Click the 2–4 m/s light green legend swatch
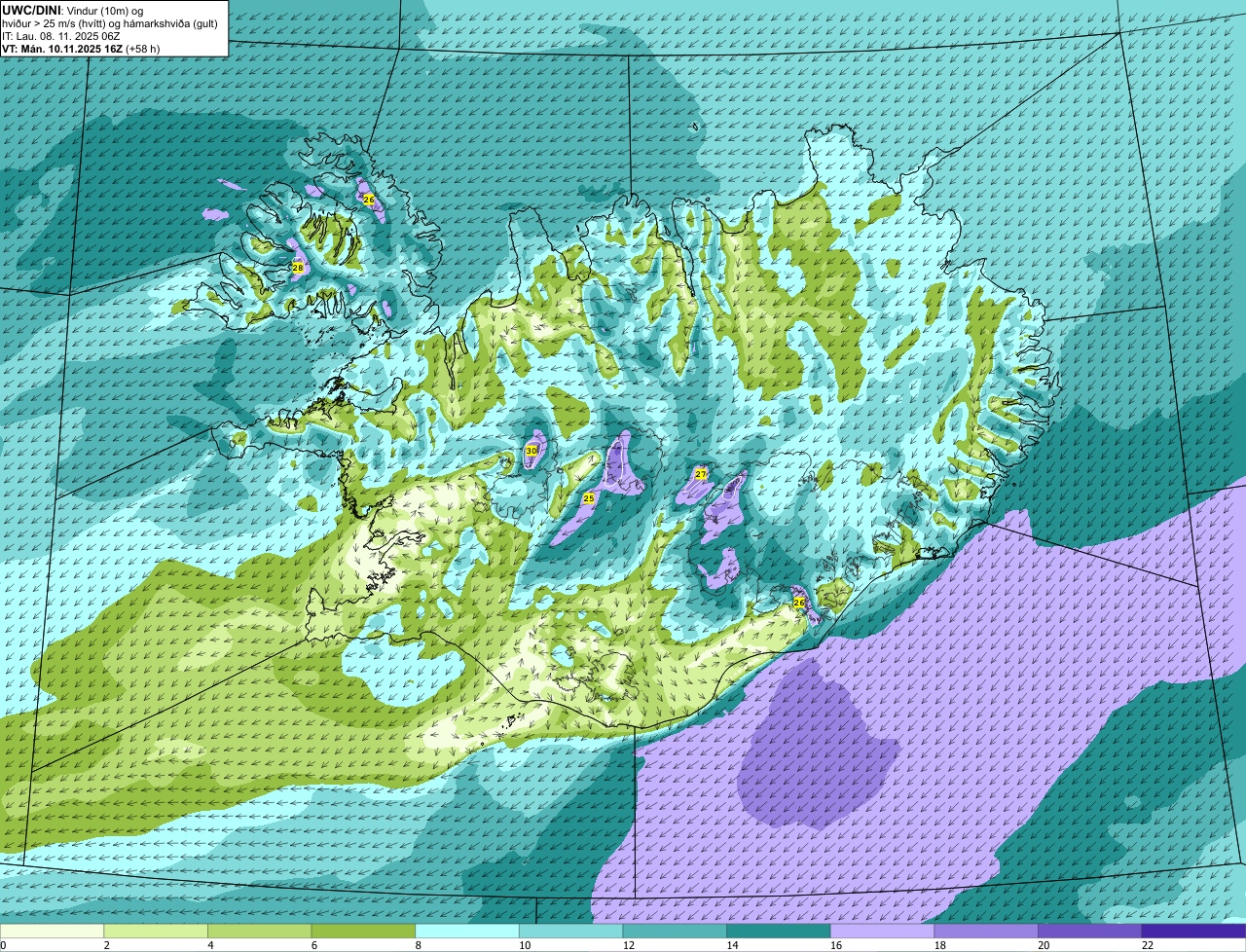The image size is (1246, 952). pyautogui.click(x=156, y=931)
